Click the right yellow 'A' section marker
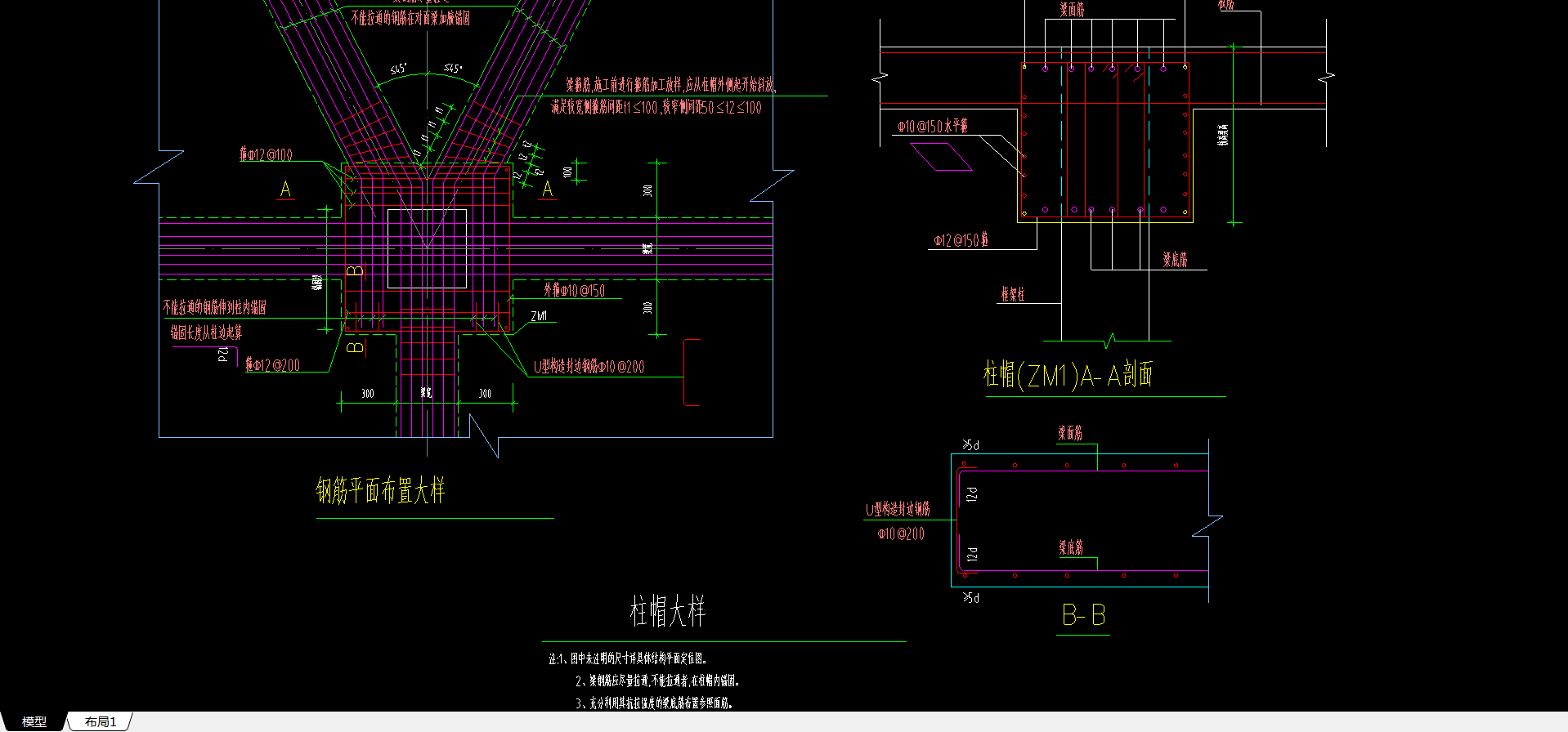Screen dimensions: 1568x732 (548, 190)
